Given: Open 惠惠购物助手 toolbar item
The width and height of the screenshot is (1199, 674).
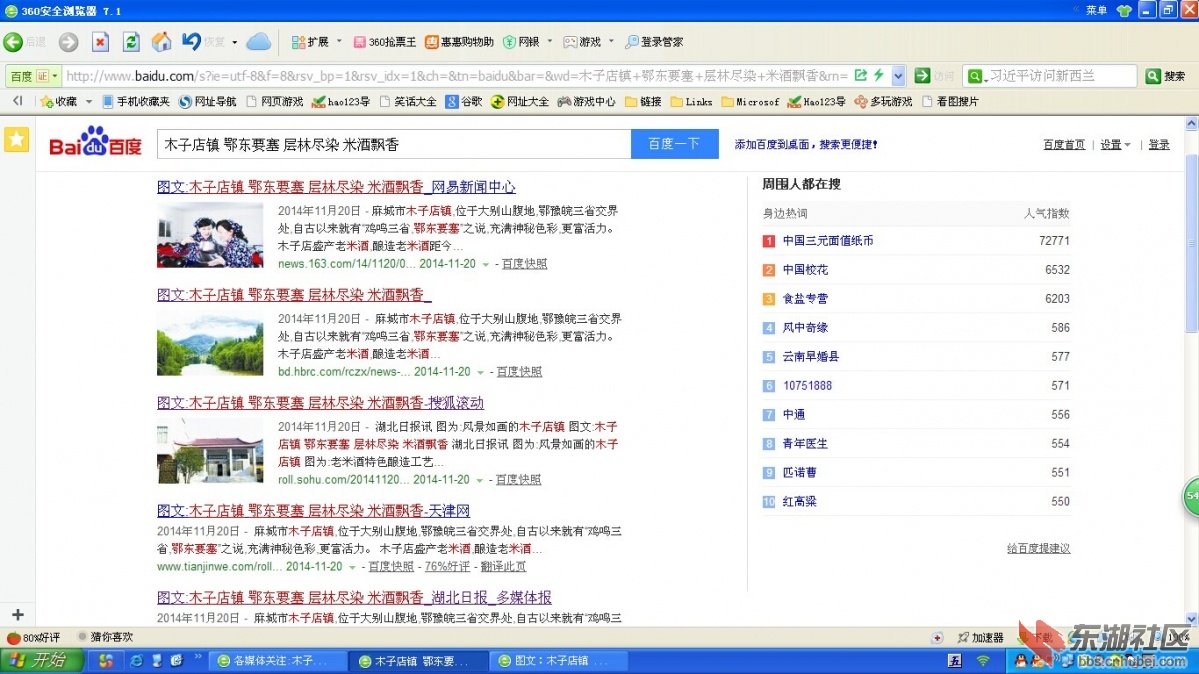Looking at the screenshot, I should click(x=460, y=42).
